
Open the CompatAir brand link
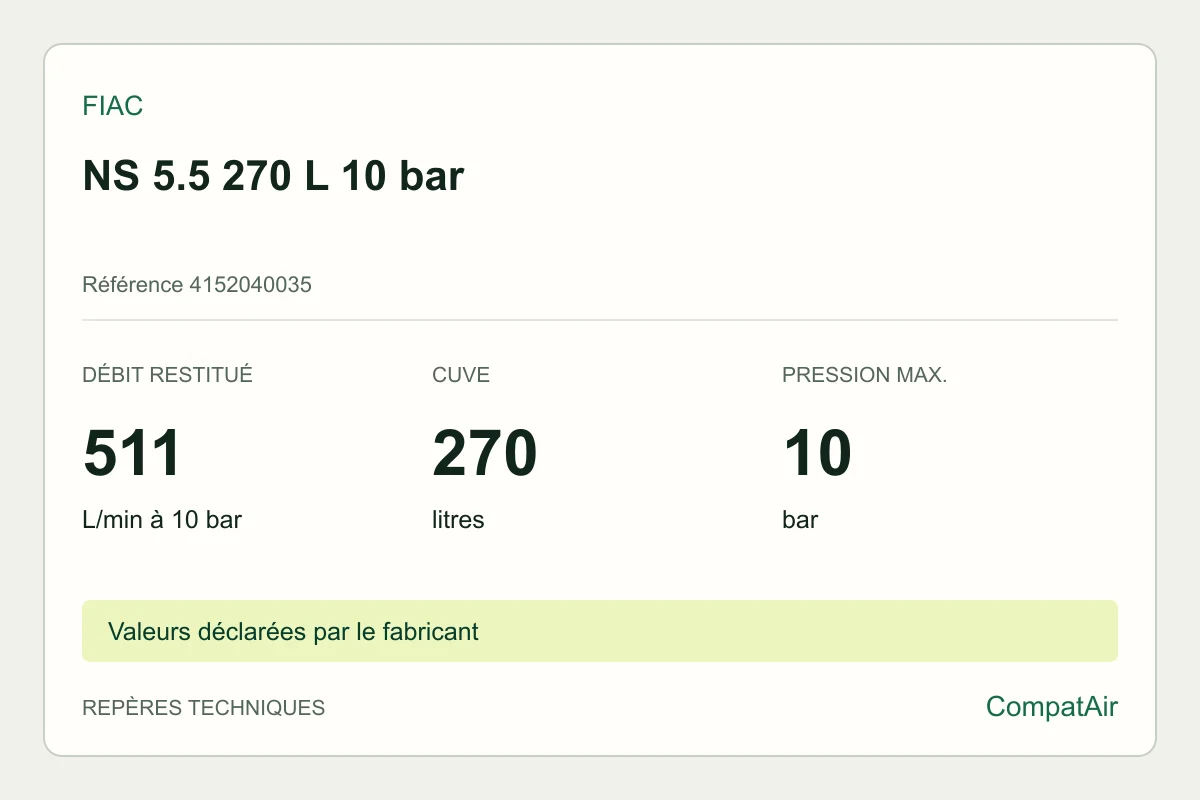[x=1052, y=708]
